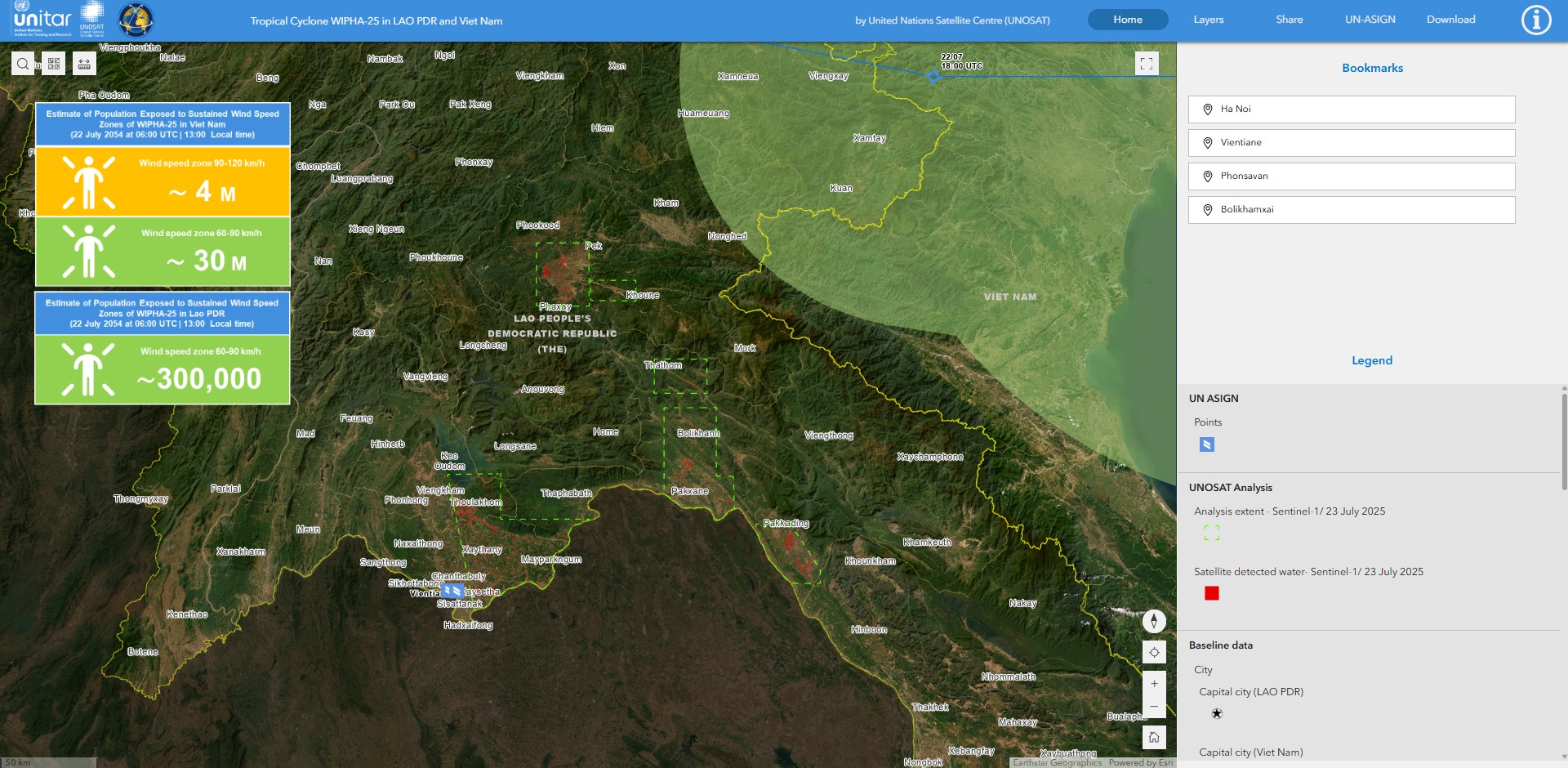Screen dimensions: 1568x768
Task: Zoom in on the map
Action: point(1154,684)
